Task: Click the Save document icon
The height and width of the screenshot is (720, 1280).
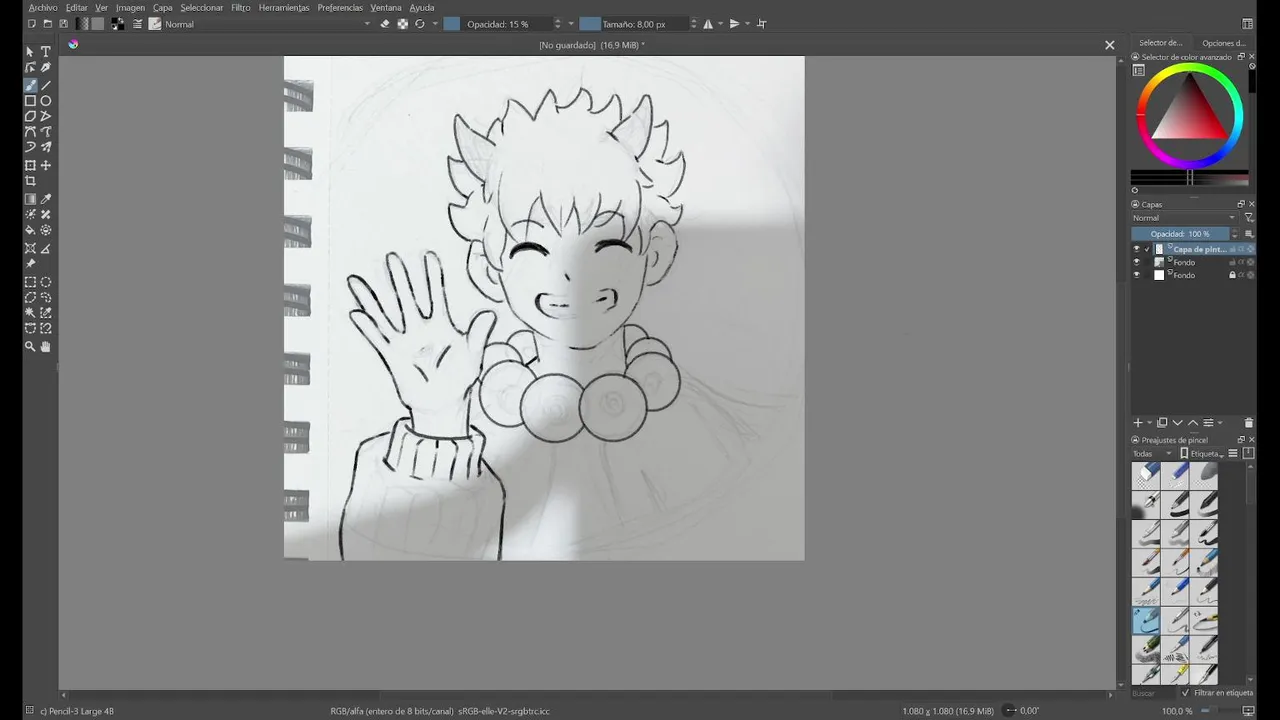Action: (64, 23)
